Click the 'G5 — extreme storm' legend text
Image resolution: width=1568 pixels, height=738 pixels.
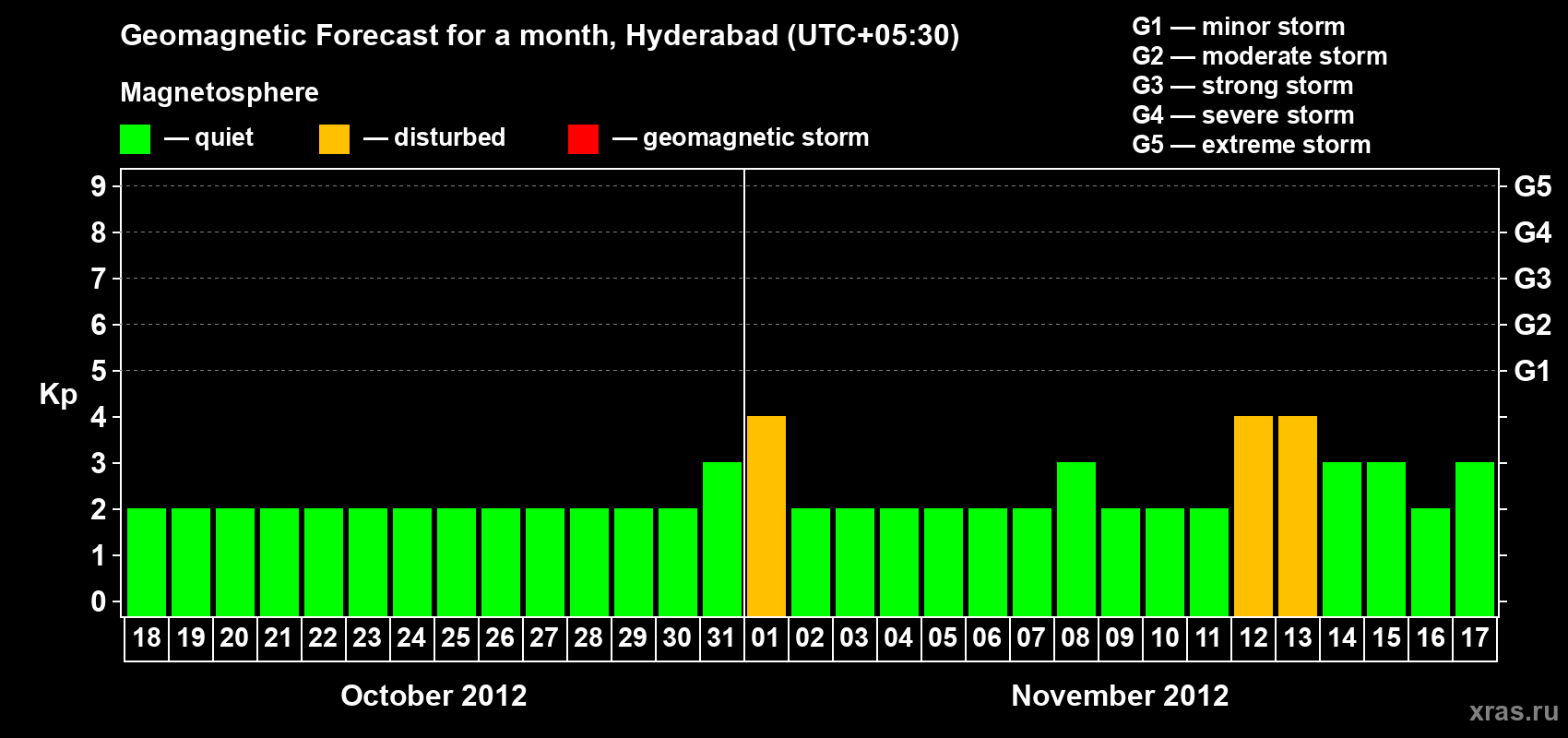(1252, 145)
